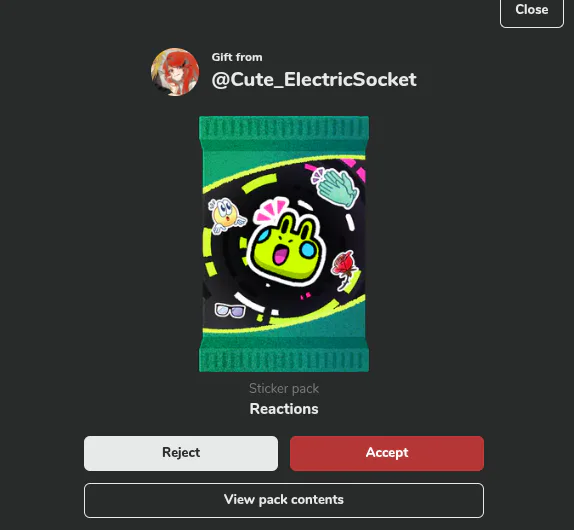Click the top crimped edge of pack
Viewport: 574px width, 530px height.
pos(284,128)
